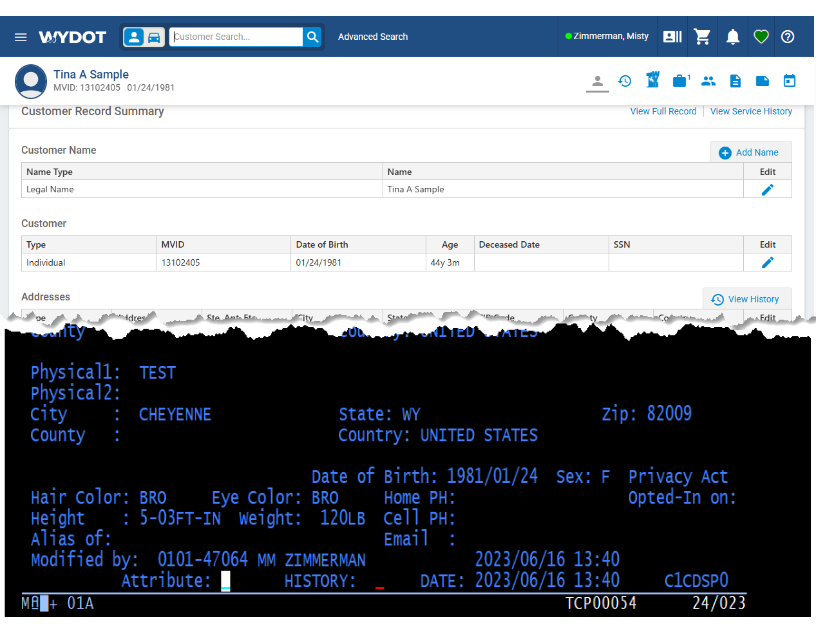Focus the Customer Search field
This screenshot has height=641, width=826.
(236, 37)
